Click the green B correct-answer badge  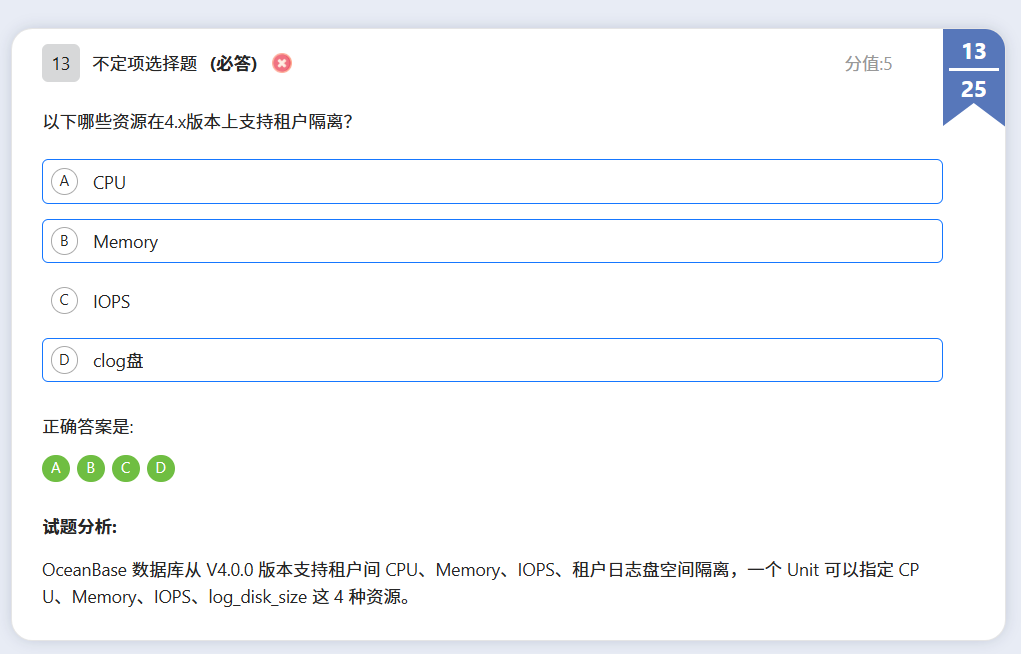[91, 468]
